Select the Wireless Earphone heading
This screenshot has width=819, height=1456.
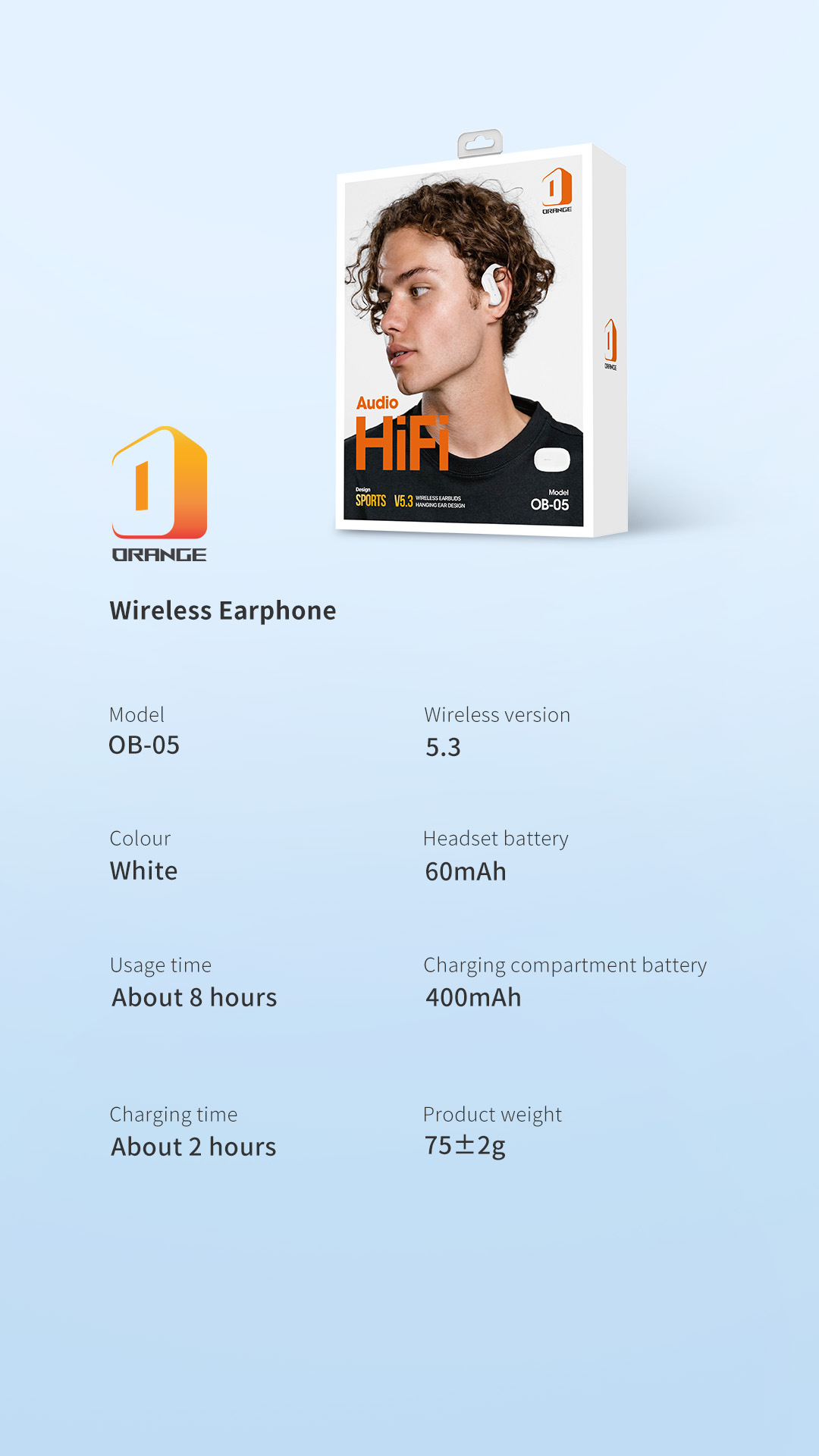point(223,610)
